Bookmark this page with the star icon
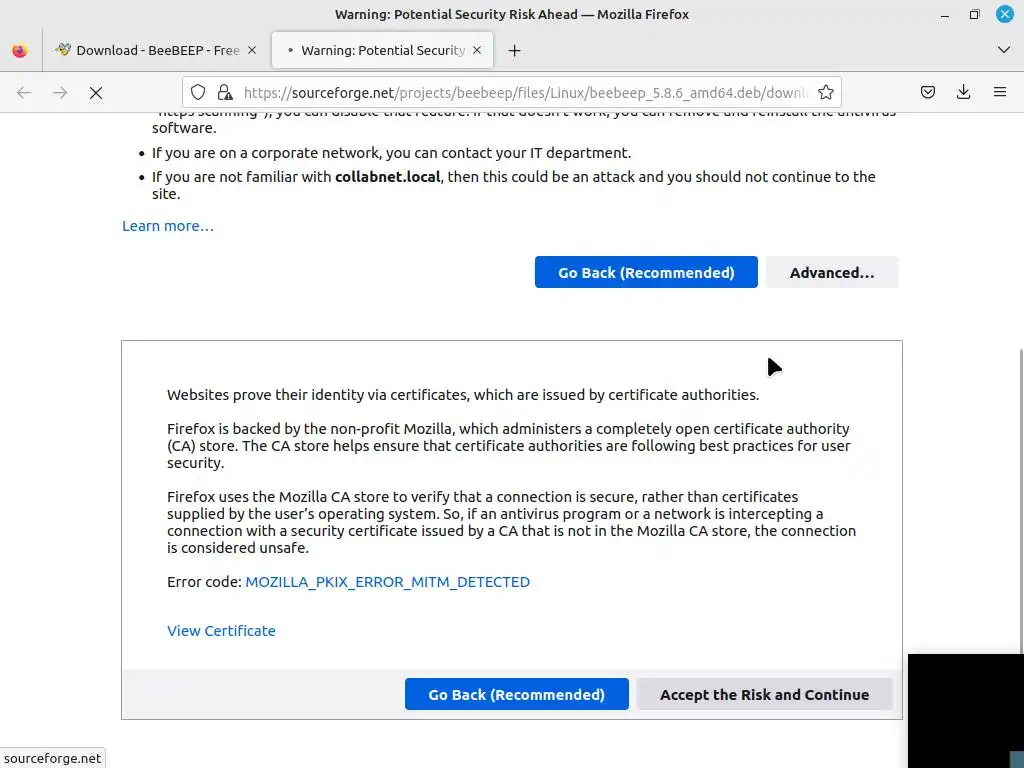This screenshot has width=1024, height=768. (825, 92)
